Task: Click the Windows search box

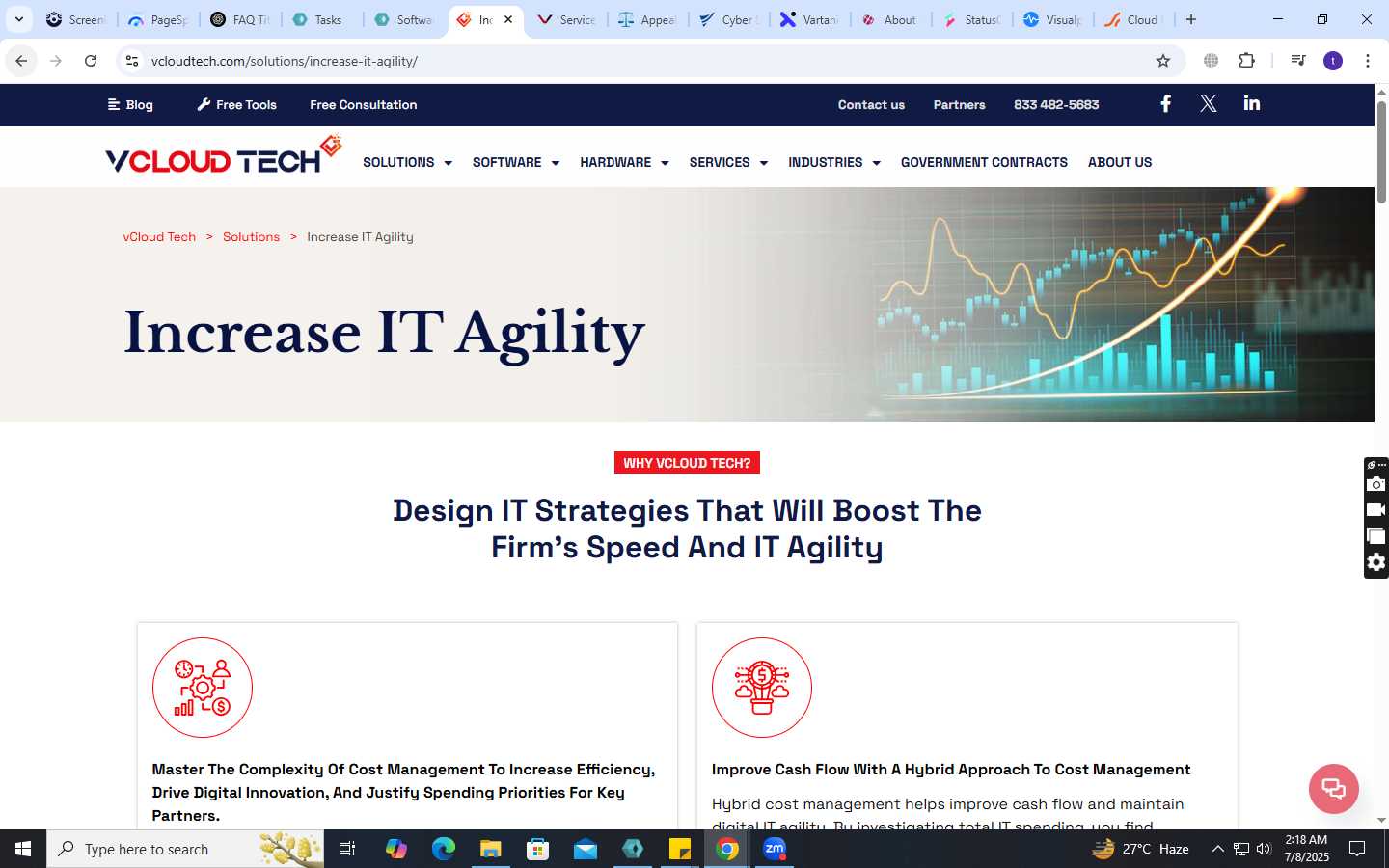Action: (185, 849)
